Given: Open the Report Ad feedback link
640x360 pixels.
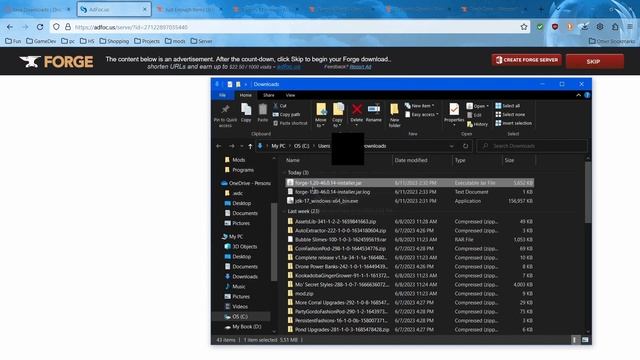Looking at the screenshot, I should tap(360, 67).
